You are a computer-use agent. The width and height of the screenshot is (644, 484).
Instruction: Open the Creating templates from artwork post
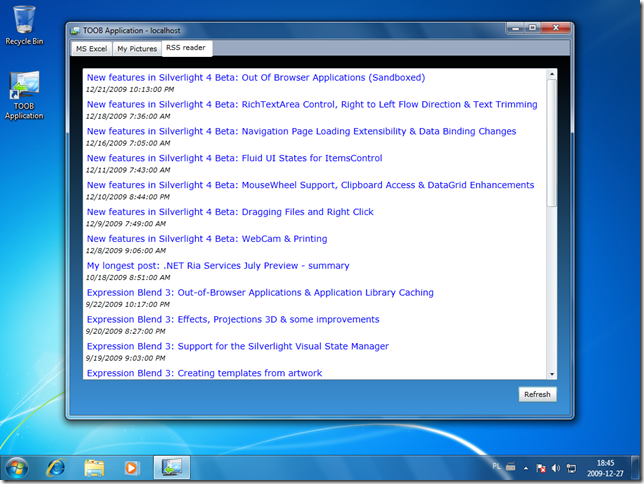(205, 373)
